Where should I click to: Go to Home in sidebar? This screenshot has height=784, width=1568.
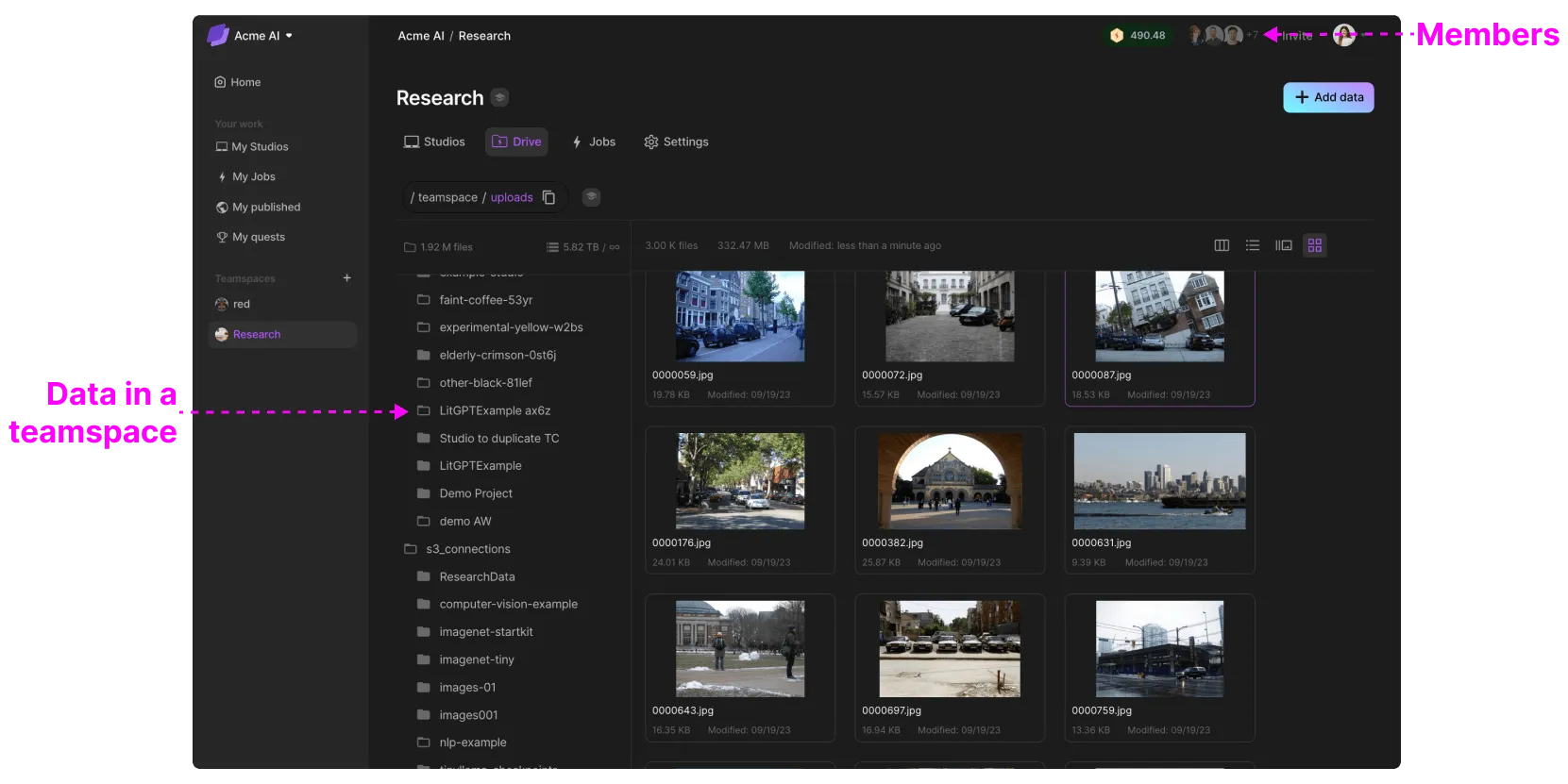click(238, 82)
